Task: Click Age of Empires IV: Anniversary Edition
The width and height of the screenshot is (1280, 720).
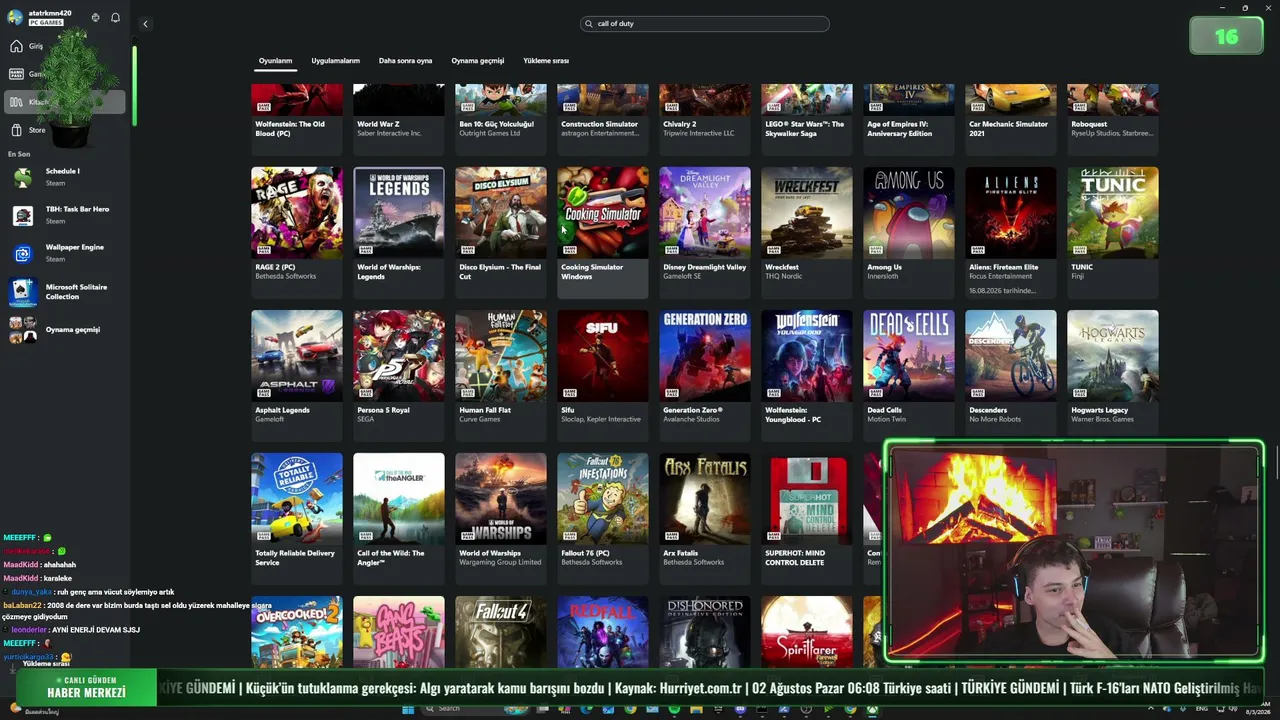Action: pyautogui.click(x=901, y=129)
